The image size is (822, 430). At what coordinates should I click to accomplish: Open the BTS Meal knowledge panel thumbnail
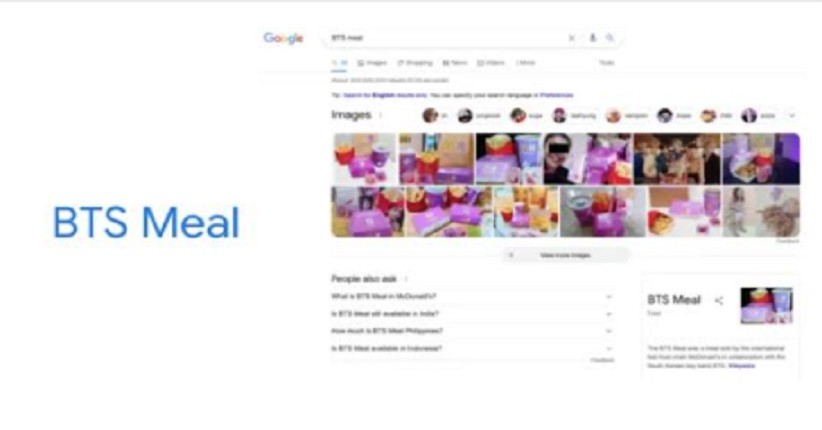click(766, 305)
